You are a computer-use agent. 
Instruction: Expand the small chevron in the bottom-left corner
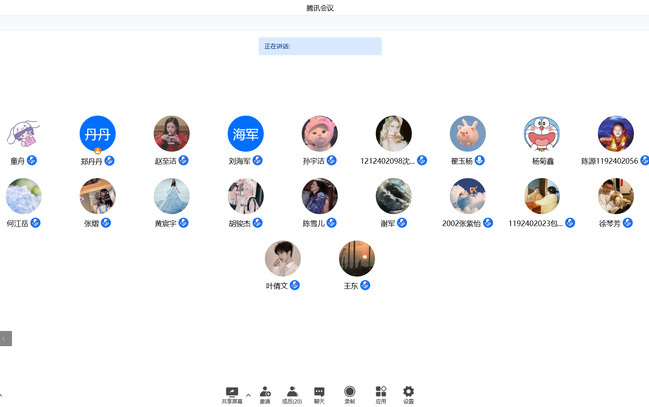(x=2, y=395)
